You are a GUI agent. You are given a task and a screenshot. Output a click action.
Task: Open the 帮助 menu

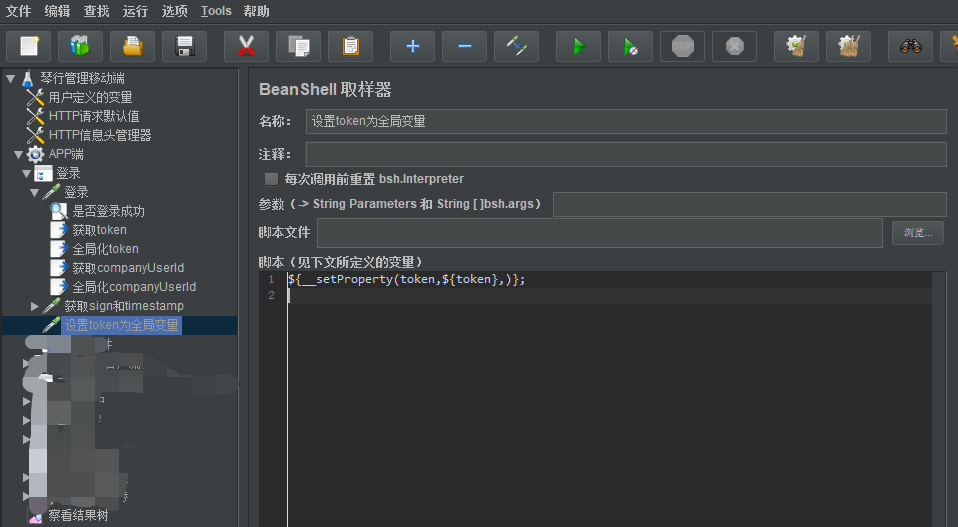pos(257,11)
